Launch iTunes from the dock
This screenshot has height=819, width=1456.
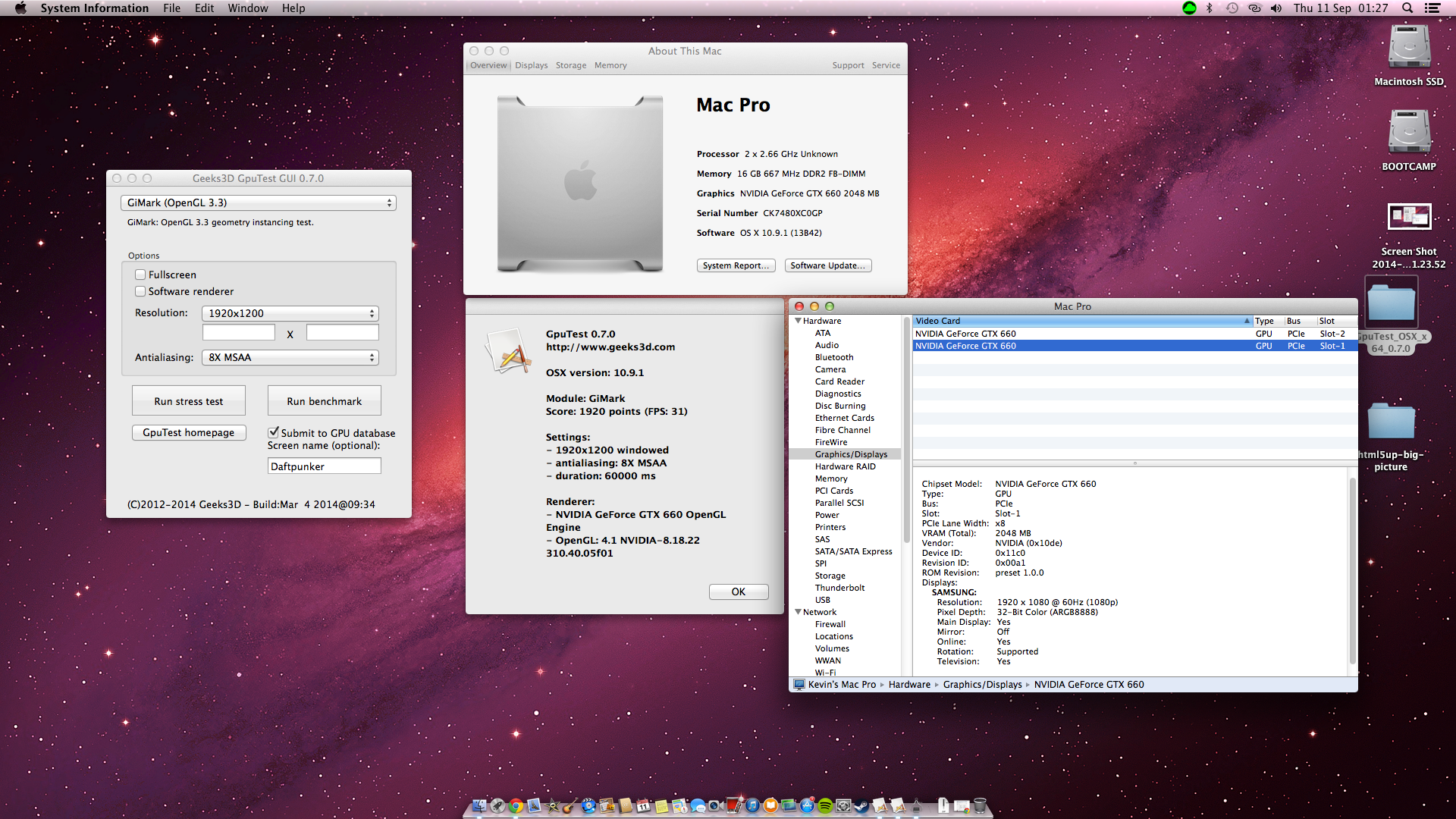tap(752, 805)
